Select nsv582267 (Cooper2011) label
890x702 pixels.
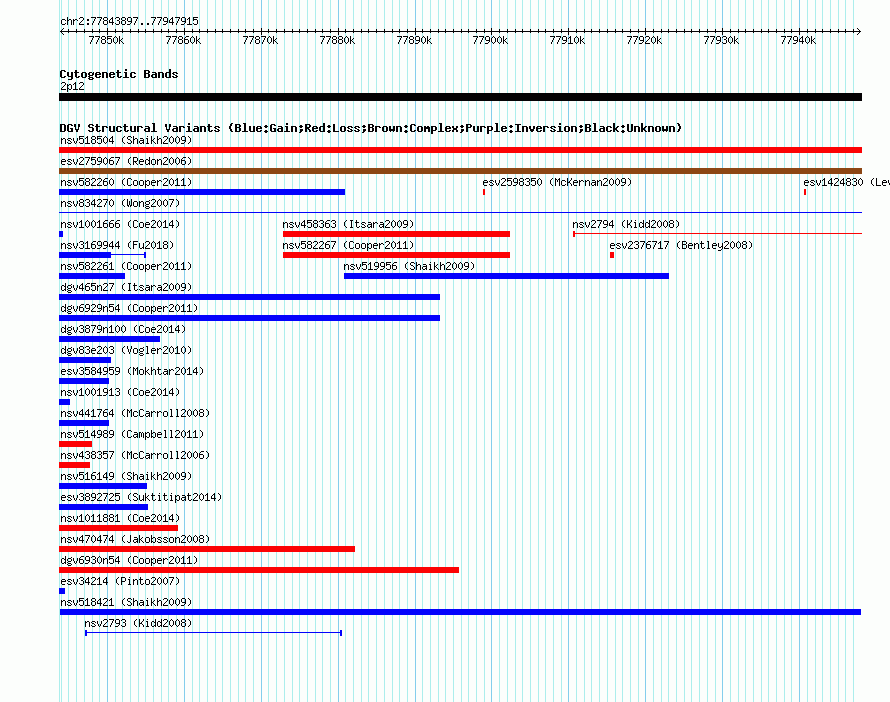click(x=348, y=245)
